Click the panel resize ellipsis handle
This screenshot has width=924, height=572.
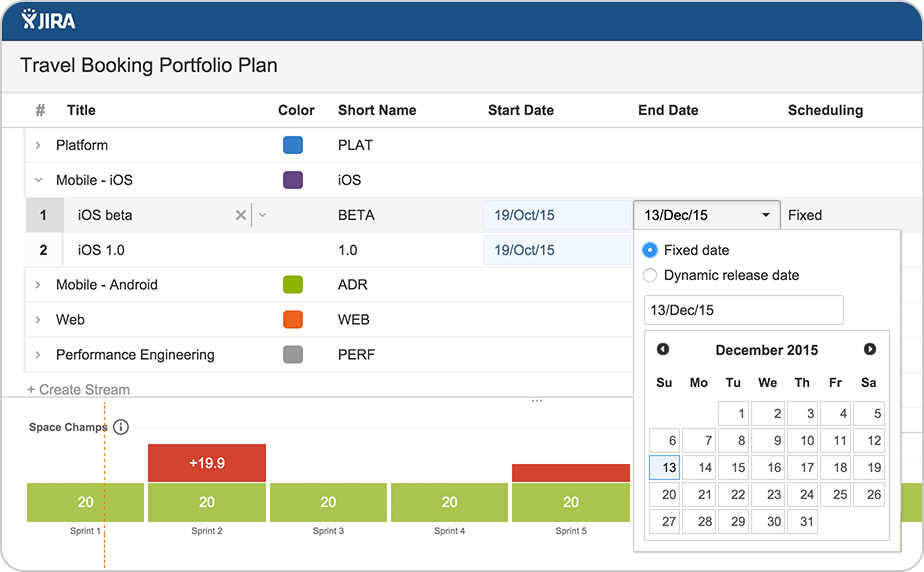click(537, 401)
